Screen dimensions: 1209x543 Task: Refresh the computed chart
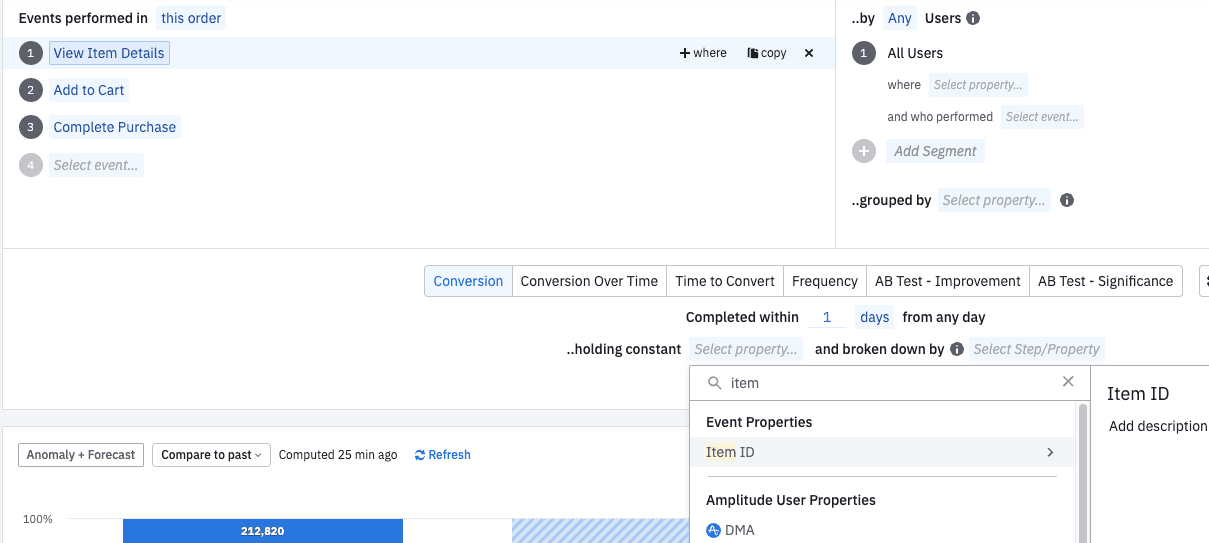442,455
